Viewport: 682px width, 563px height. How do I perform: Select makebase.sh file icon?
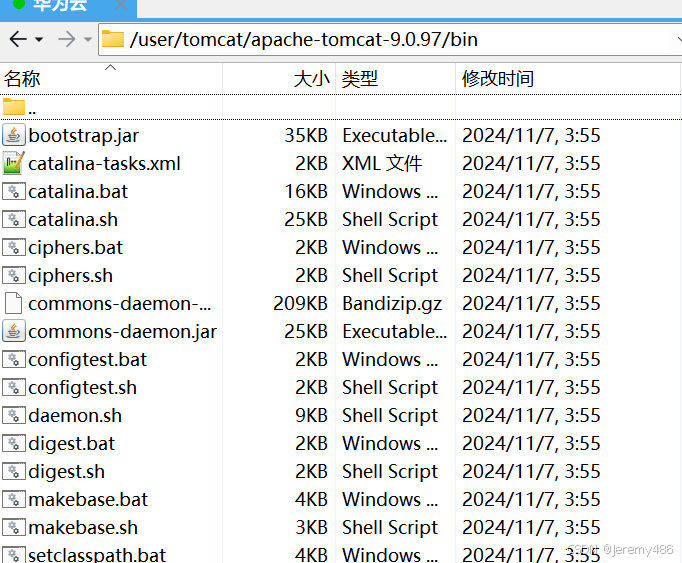point(13,527)
